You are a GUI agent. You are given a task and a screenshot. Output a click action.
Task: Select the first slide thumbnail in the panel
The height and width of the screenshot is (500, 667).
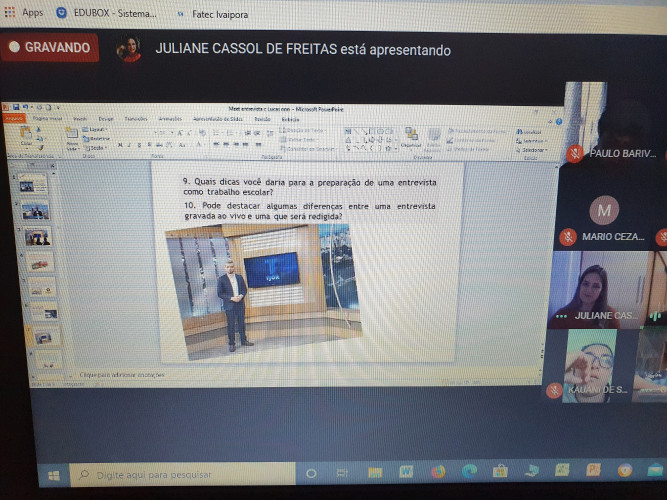33,186
